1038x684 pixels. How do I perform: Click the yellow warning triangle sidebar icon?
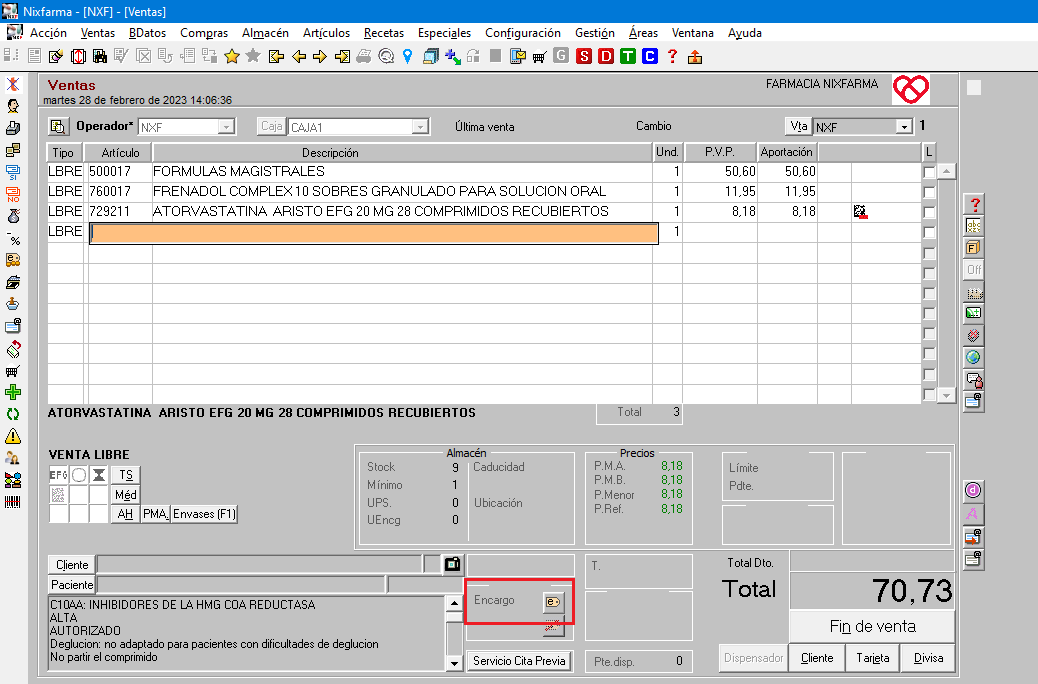(13, 436)
